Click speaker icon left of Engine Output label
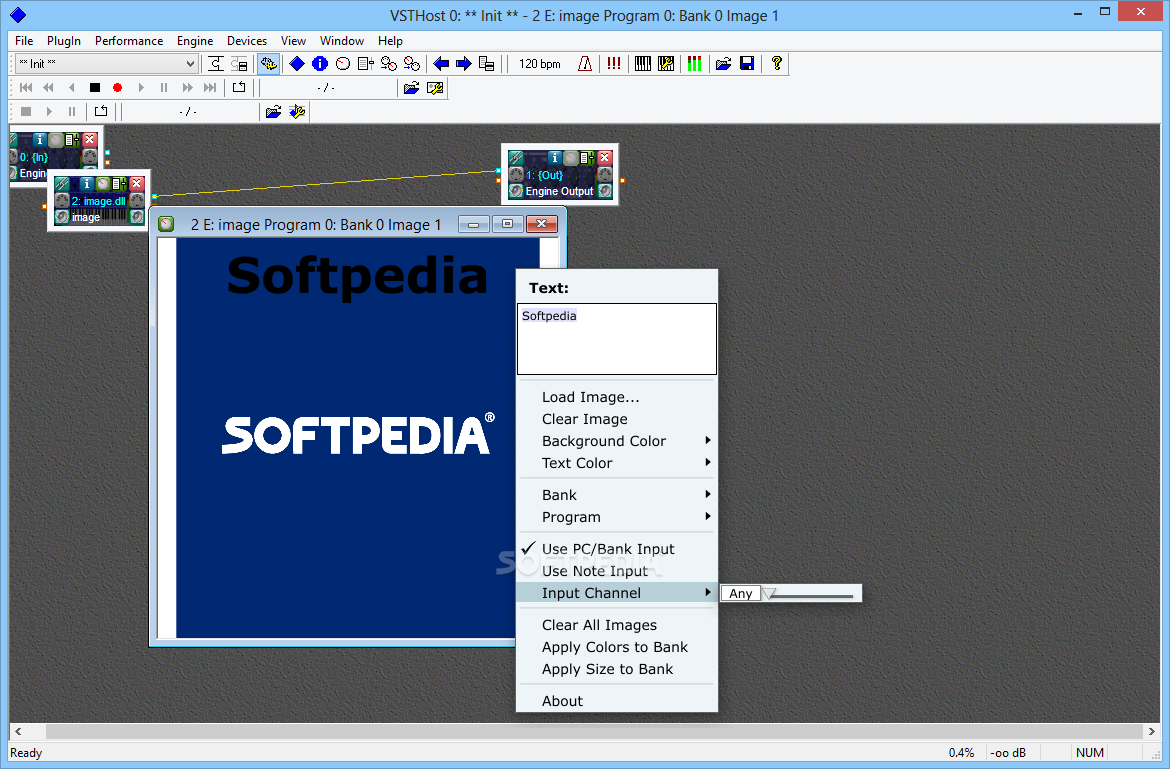Image resolution: width=1170 pixels, height=769 pixels. tap(516, 191)
